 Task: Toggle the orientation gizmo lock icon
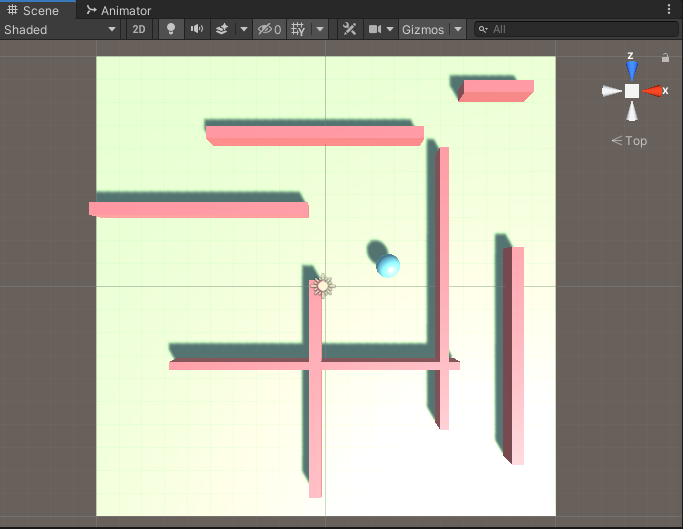[665, 58]
